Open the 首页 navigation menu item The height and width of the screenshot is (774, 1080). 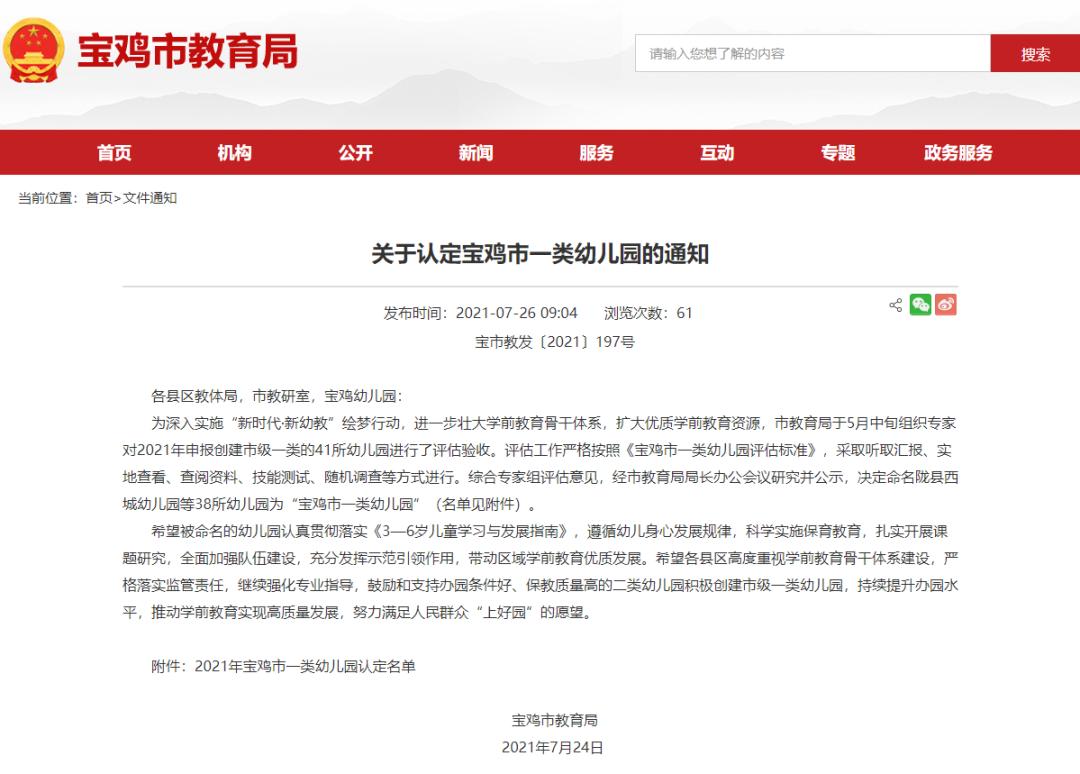click(x=114, y=153)
